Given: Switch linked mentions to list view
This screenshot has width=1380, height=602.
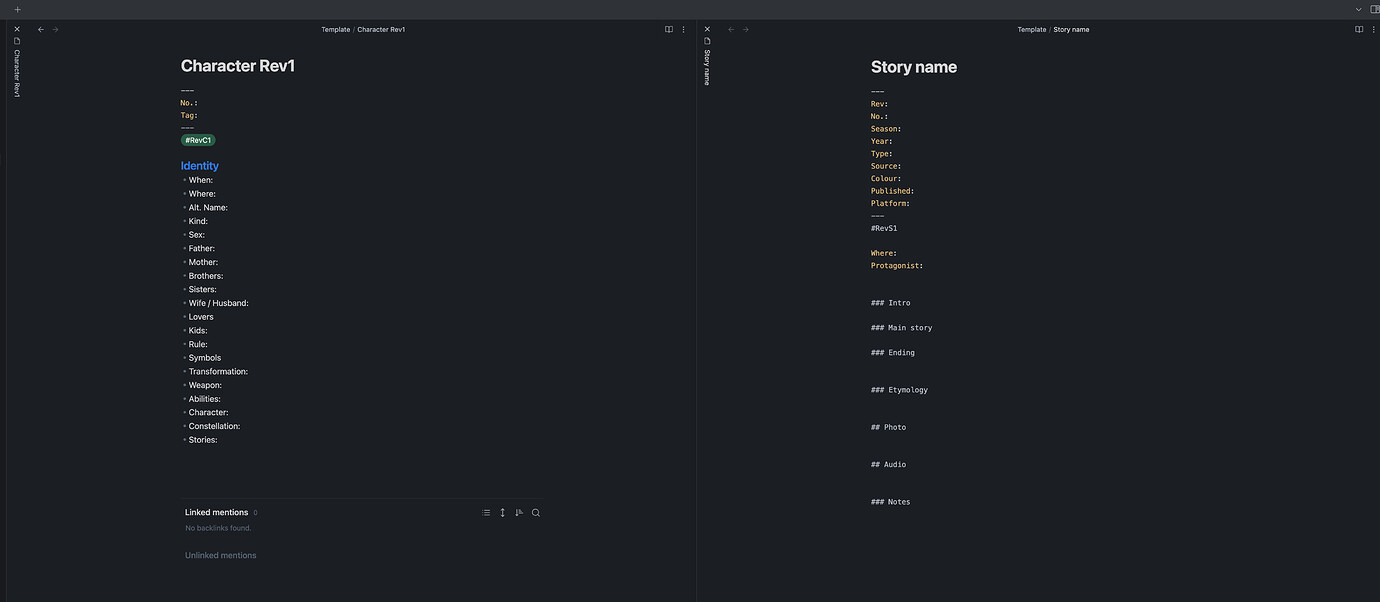Looking at the screenshot, I should click(486, 512).
